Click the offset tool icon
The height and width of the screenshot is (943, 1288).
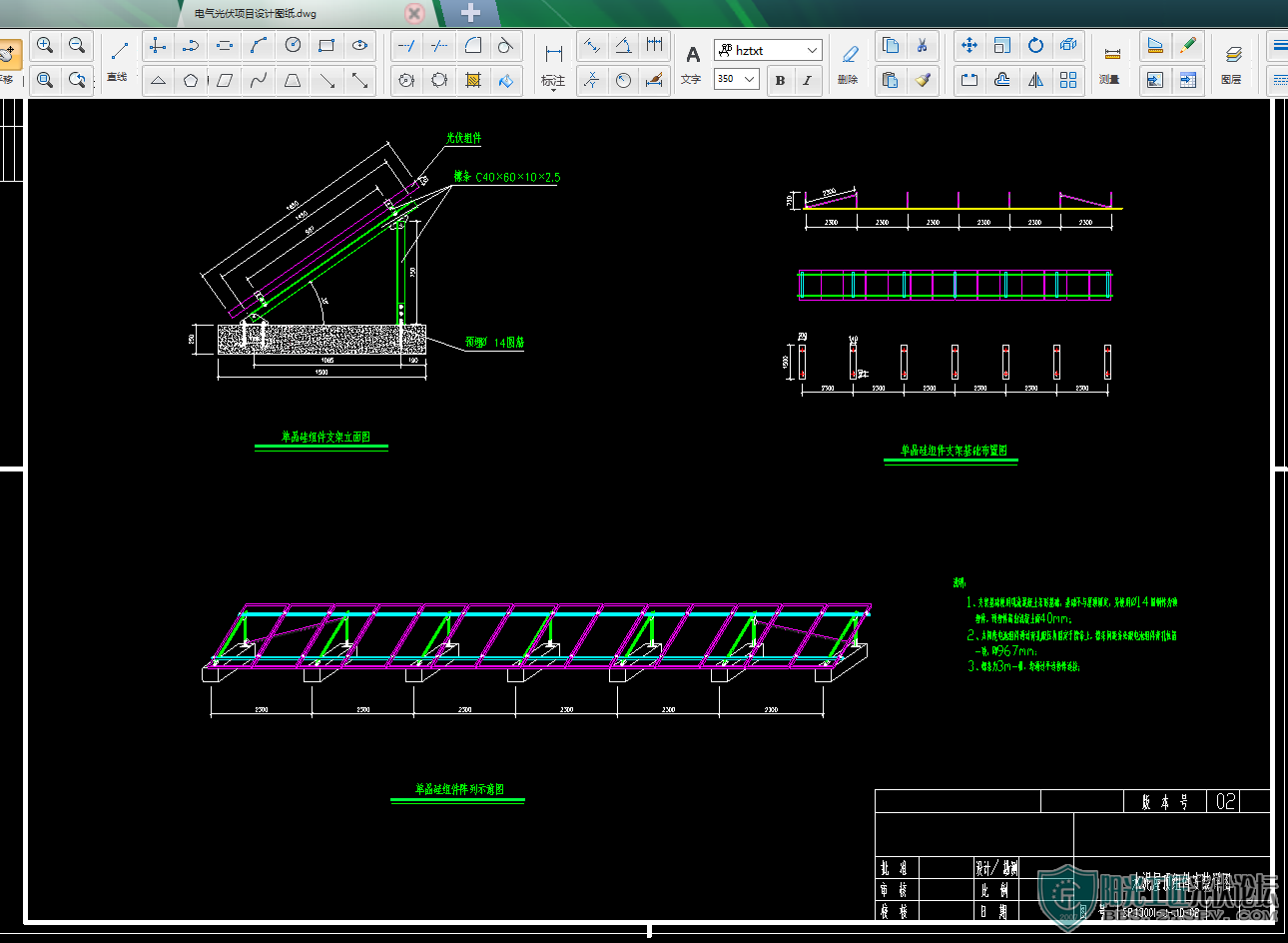click(x=1001, y=80)
